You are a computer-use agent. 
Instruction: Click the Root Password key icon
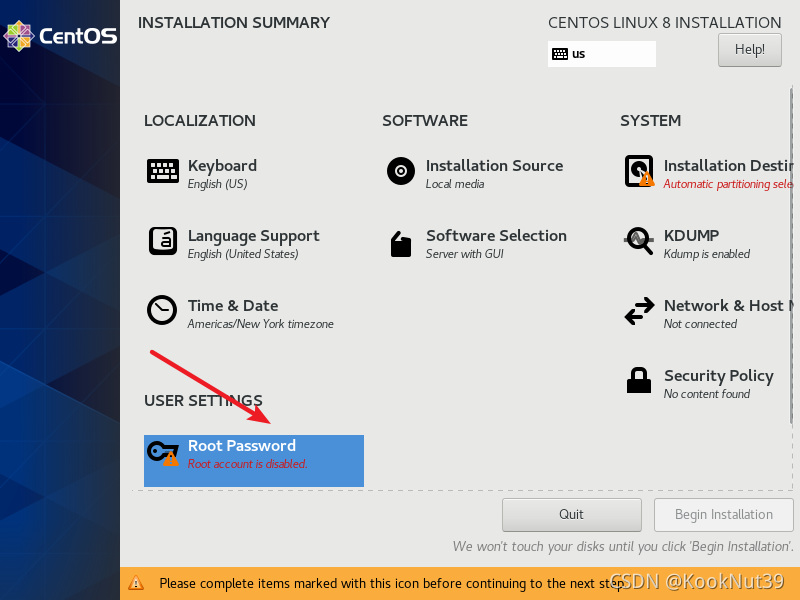coord(163,453)
